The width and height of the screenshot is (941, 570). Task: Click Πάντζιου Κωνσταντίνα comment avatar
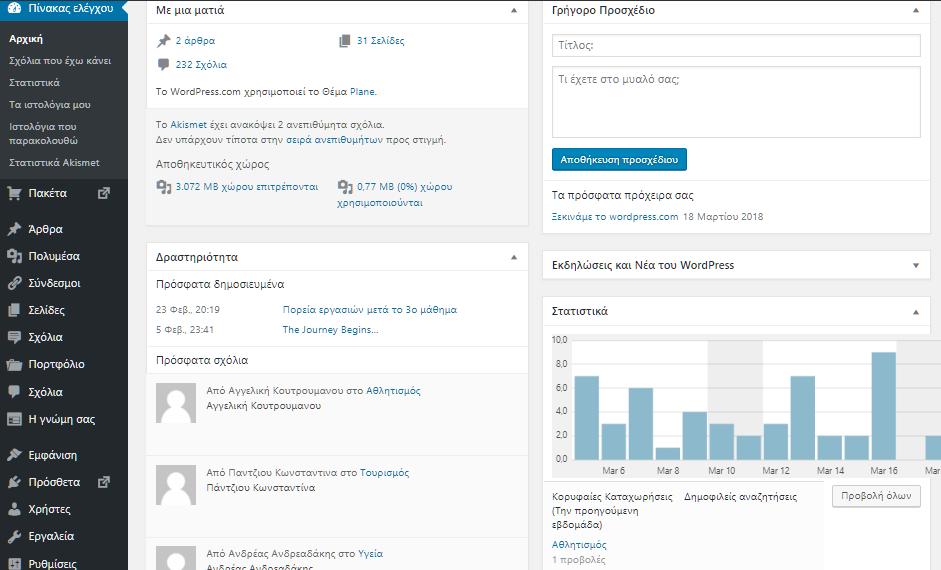[176, 485]
